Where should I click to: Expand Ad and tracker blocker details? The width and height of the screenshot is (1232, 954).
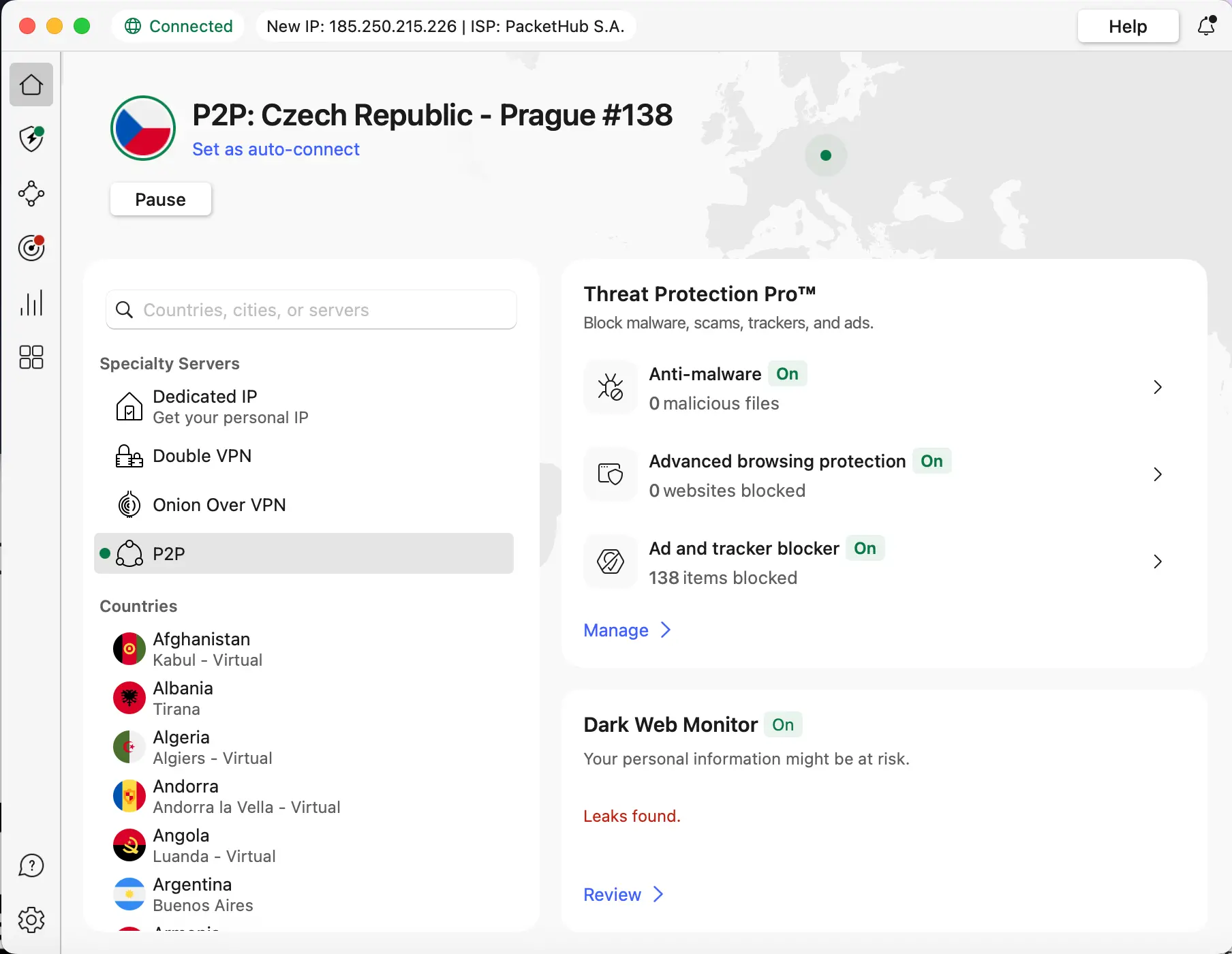1158,561
